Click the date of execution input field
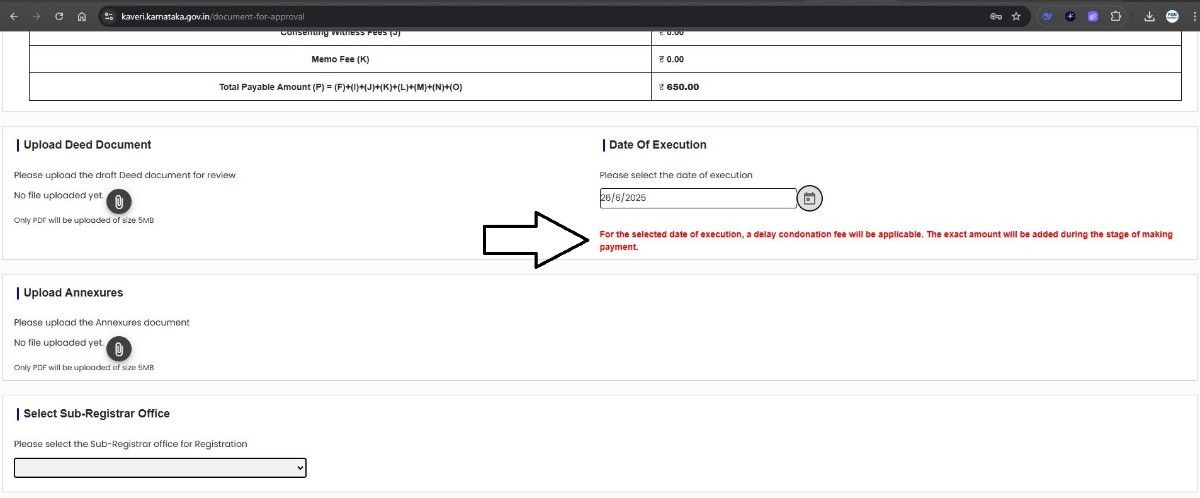Image resolution: width=1200 pixels, height=498 pixels. pos(697,198)
